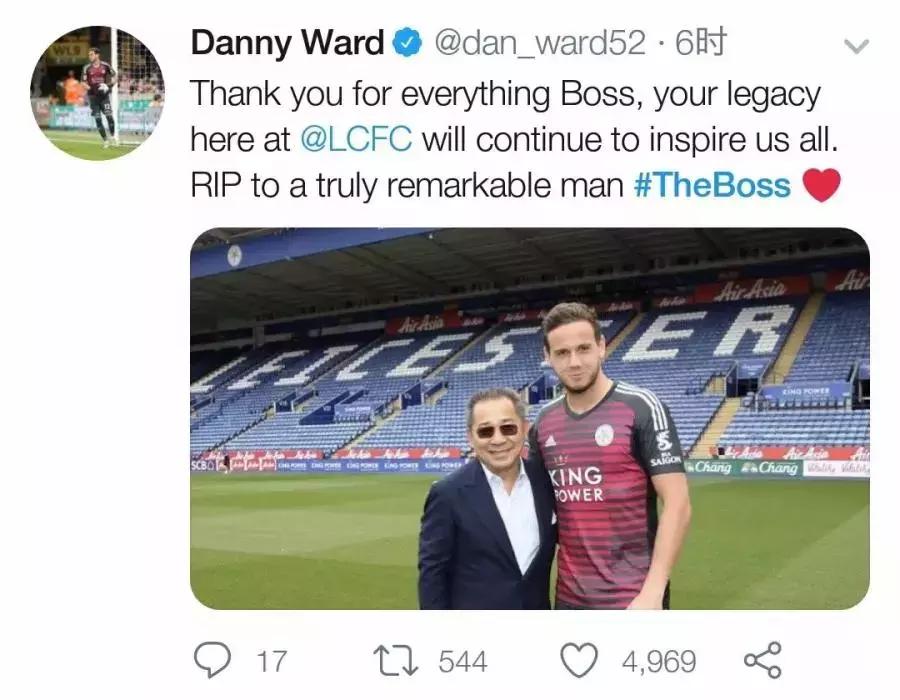Image resolution: width=900 pixels, height=700 pixels.
Task: Open the Danny Ward display name
Action: point(286,43)
